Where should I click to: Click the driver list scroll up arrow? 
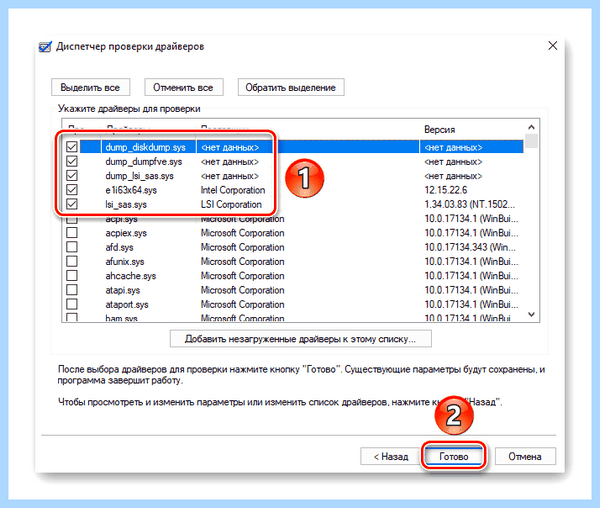coord(531,127)
